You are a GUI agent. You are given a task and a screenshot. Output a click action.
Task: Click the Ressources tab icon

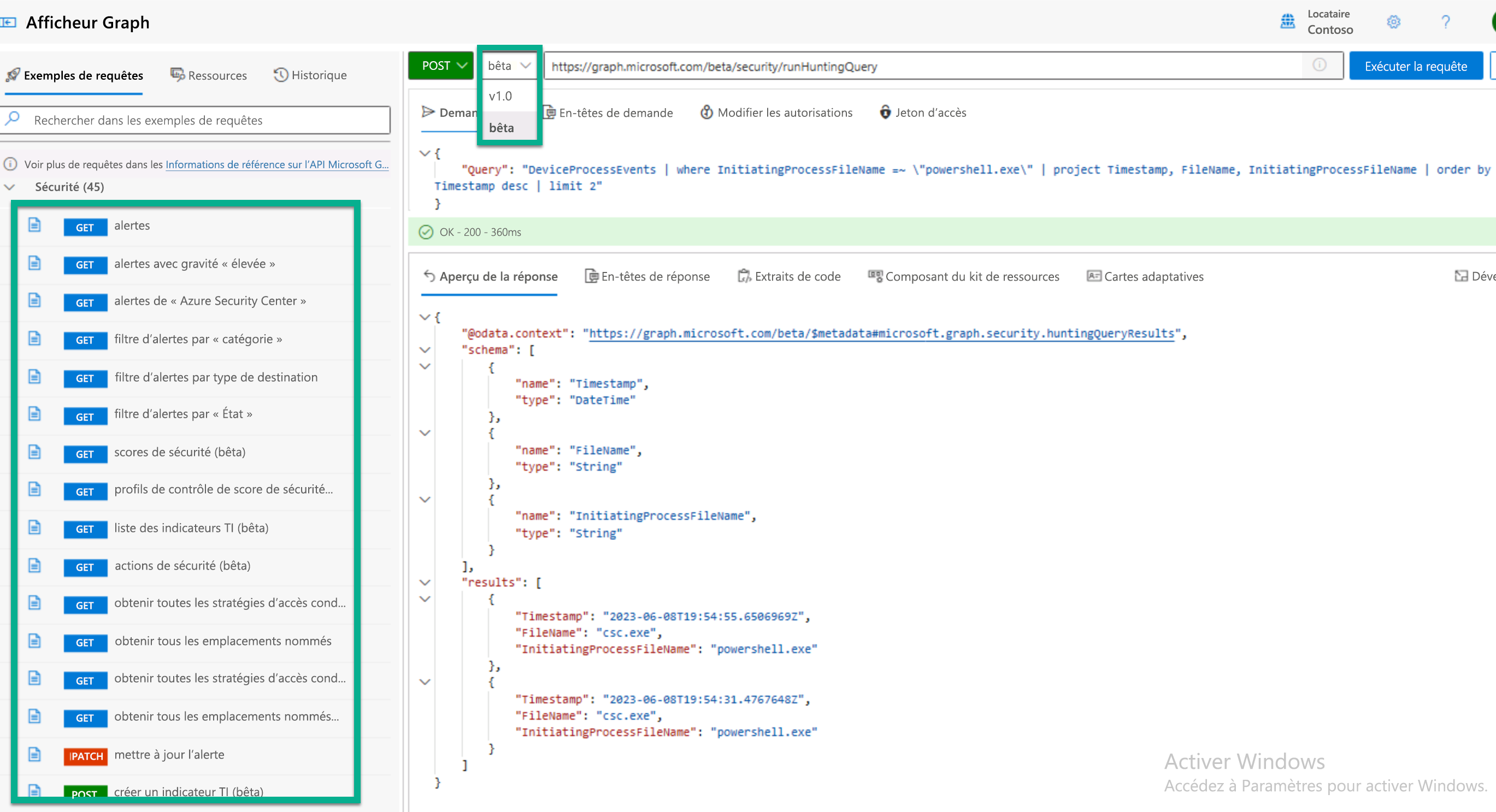(x=177, y=74)
